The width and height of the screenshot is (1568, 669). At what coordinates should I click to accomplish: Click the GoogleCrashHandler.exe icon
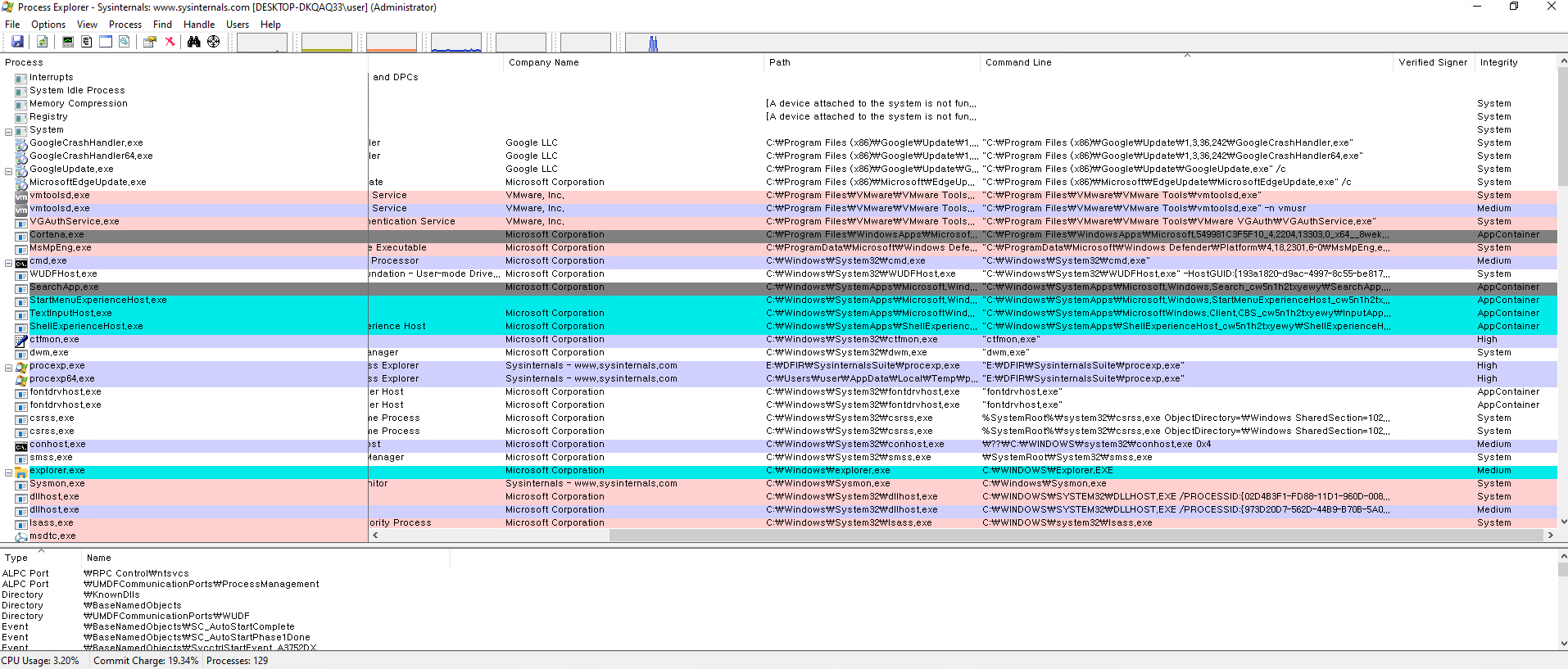[21, 144]
